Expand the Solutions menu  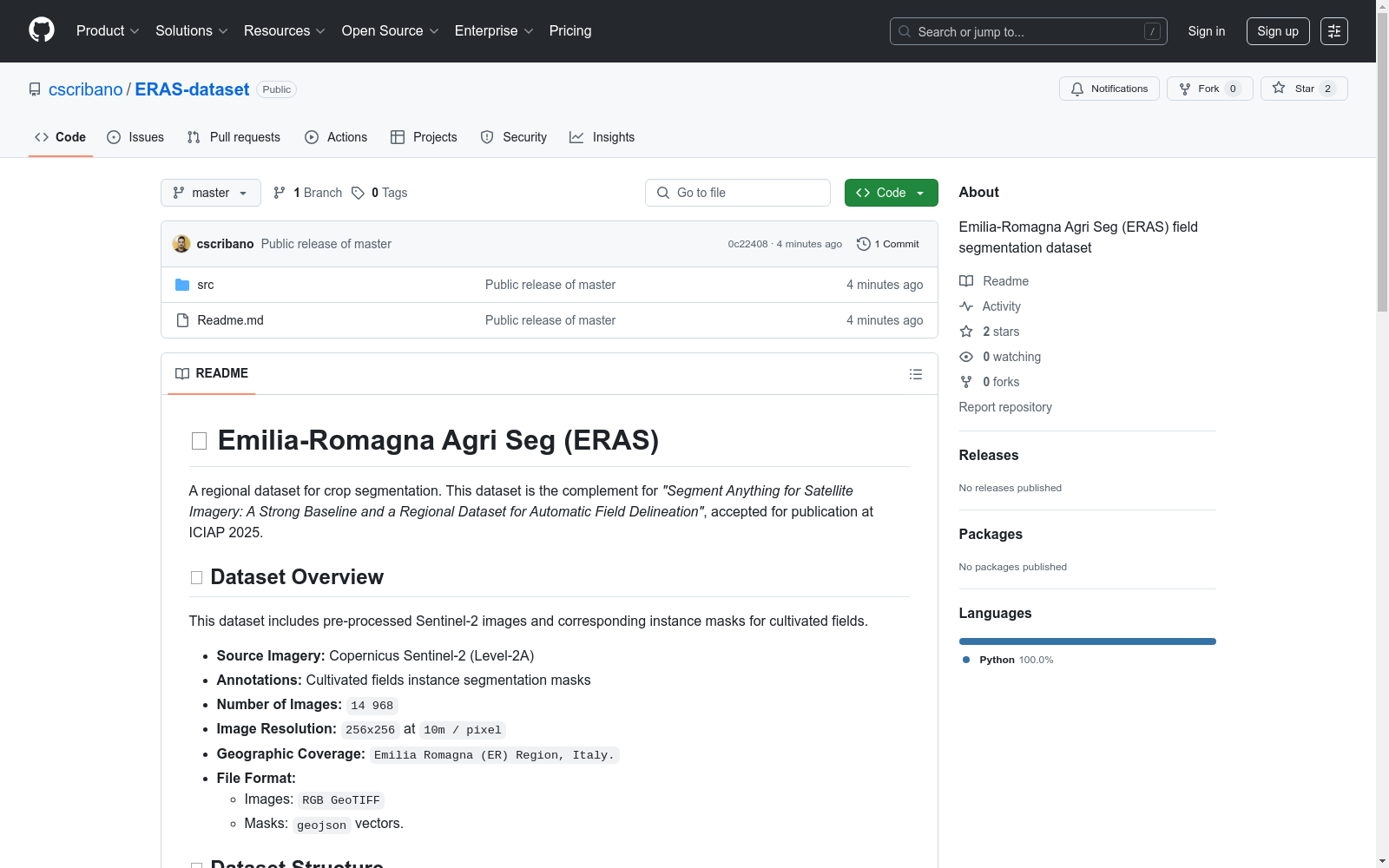(192, 31)
